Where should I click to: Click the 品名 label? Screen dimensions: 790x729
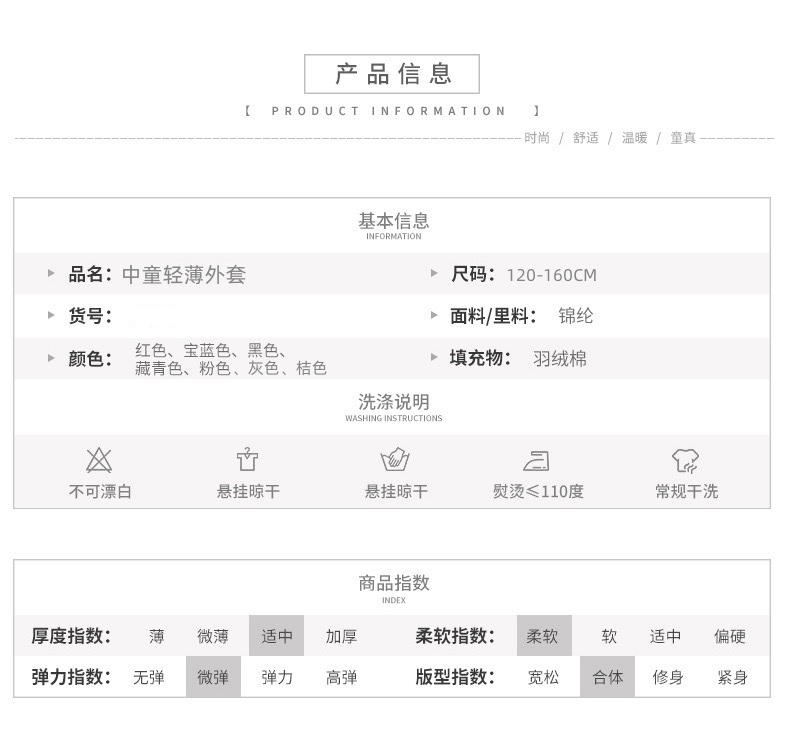(x=90, y=275)
